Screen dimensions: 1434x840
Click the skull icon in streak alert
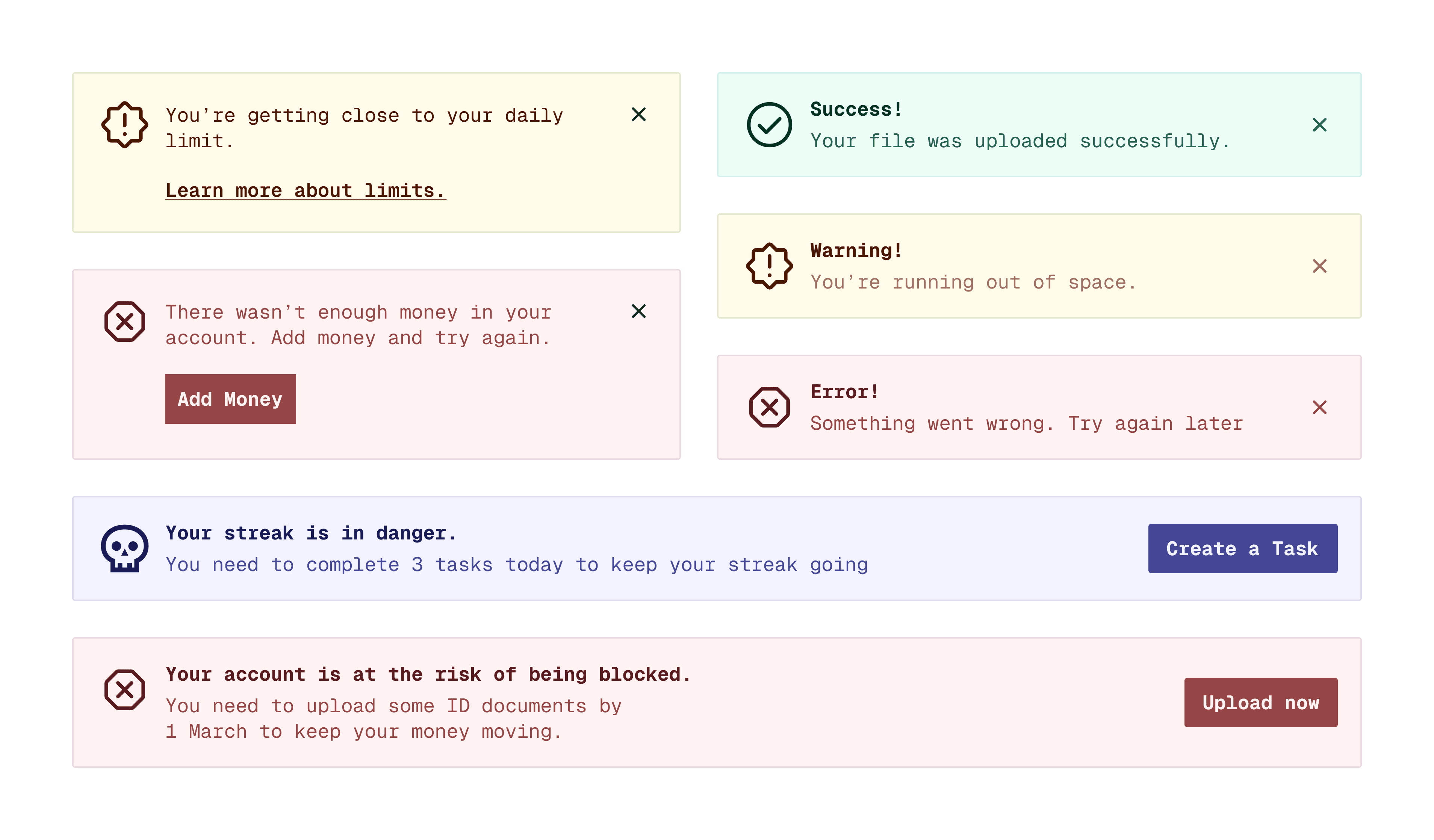[x=125, y=548]
